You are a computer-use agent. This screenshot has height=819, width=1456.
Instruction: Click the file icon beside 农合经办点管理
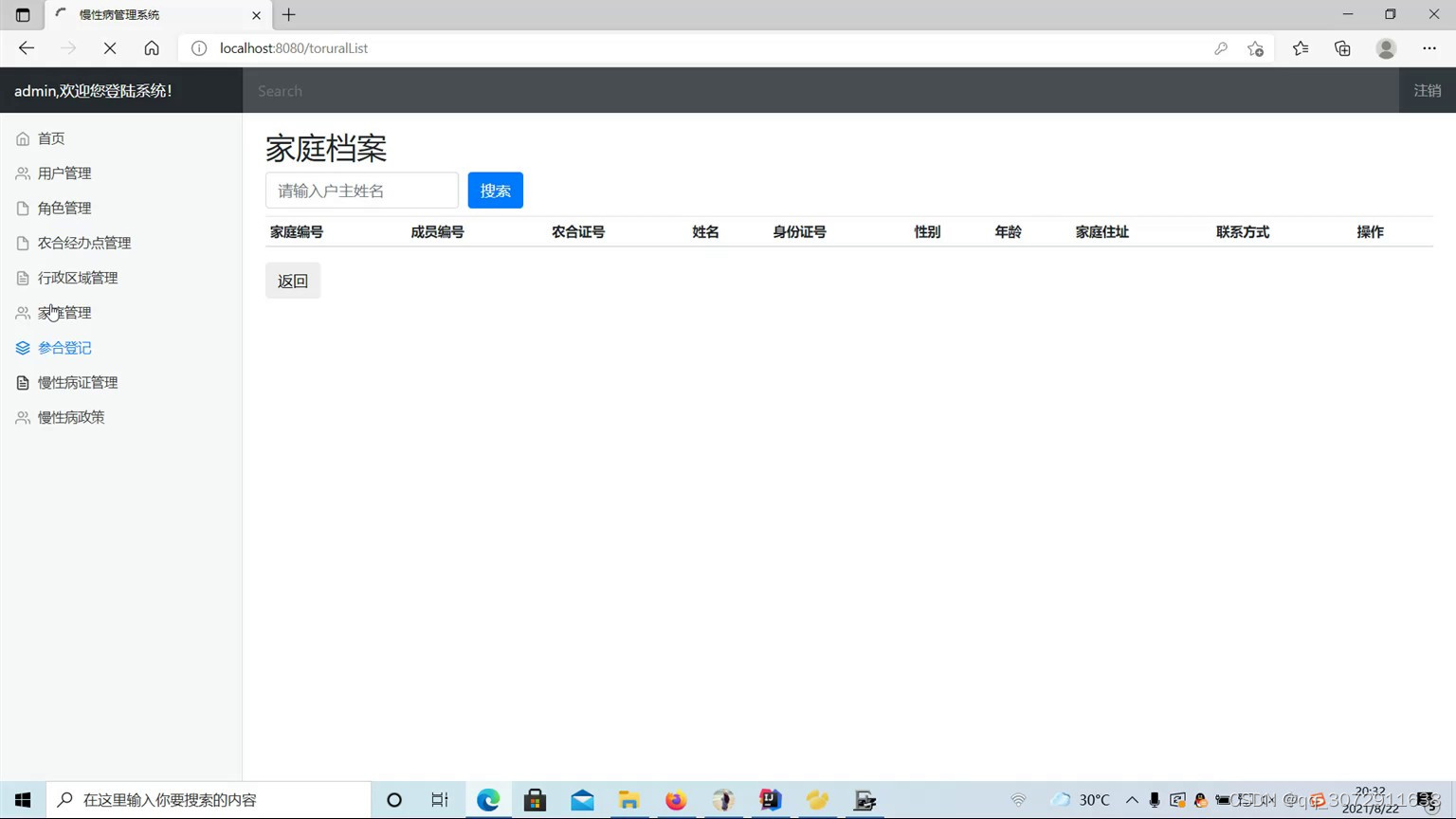(x=23, y=244)
